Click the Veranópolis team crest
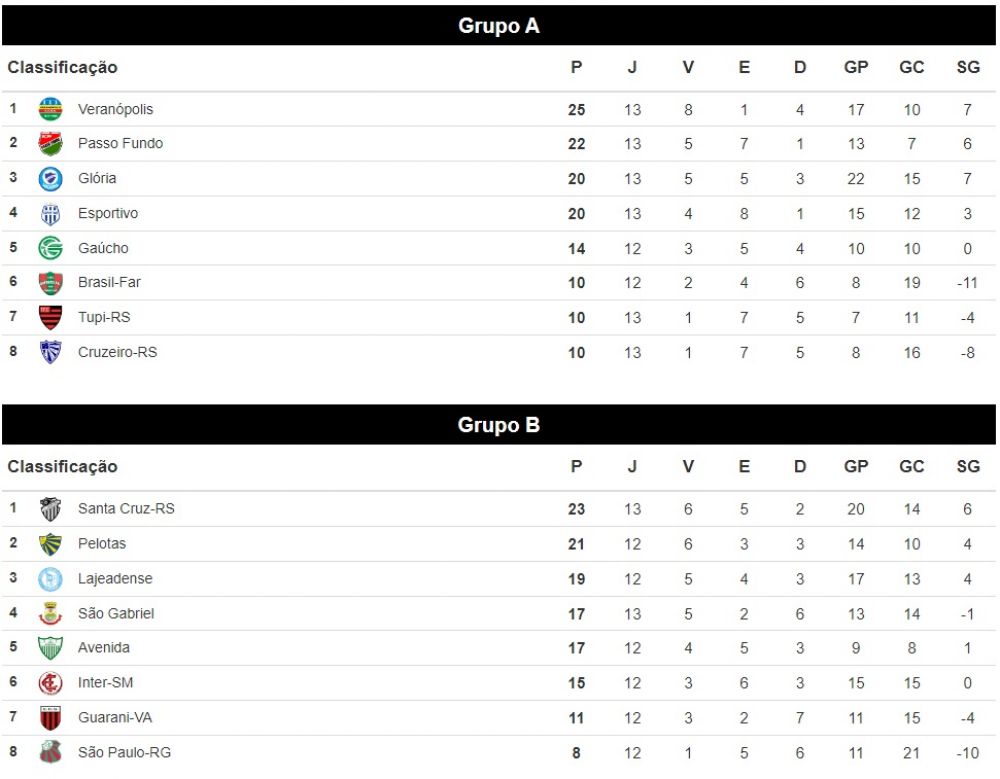1000x779 pixels. 50,108
